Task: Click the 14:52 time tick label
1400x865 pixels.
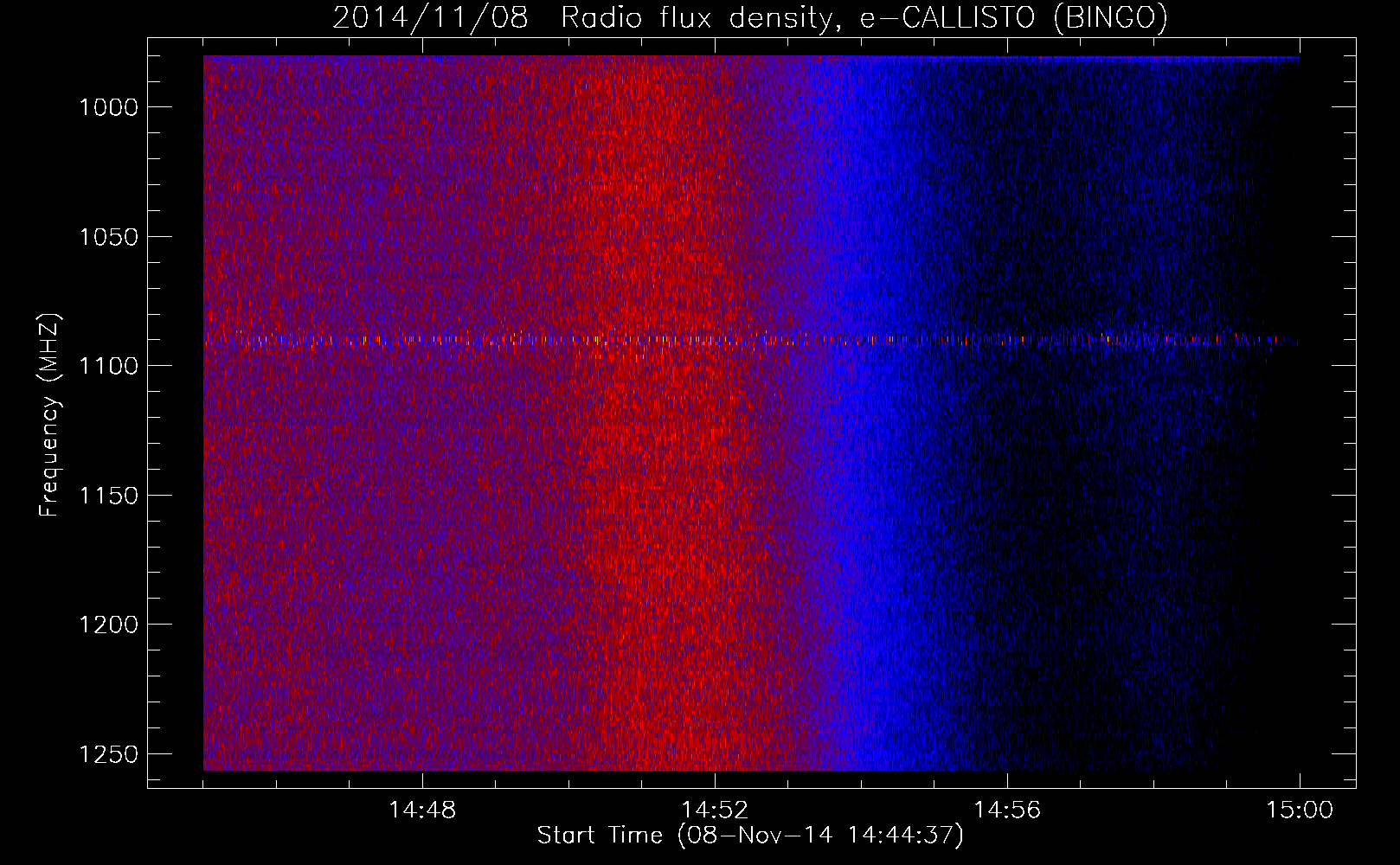Action: (715, 811)
